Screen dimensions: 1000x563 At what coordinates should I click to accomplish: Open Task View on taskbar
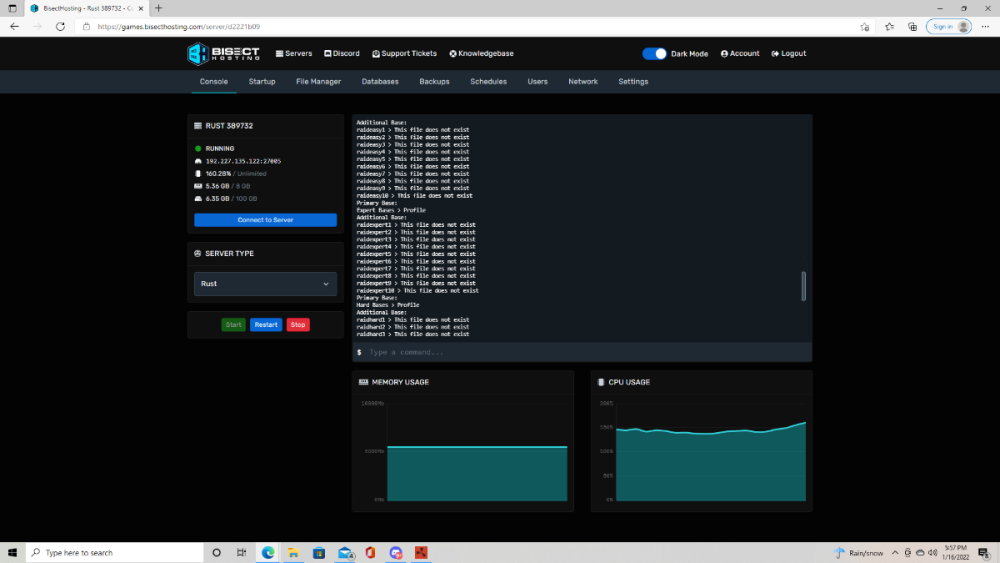[x=242, y=553]
